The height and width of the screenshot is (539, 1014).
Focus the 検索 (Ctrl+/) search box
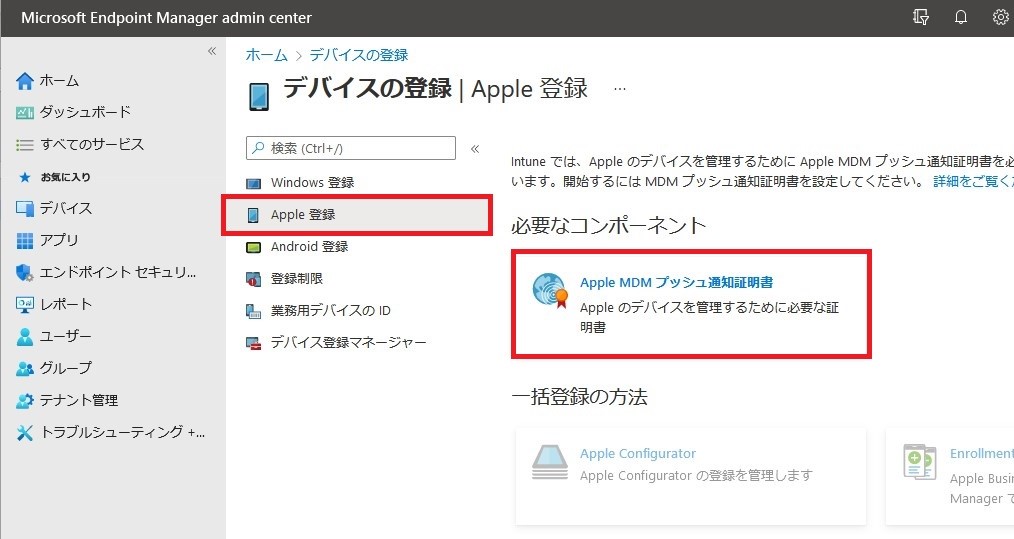click(x=351, y=148)
